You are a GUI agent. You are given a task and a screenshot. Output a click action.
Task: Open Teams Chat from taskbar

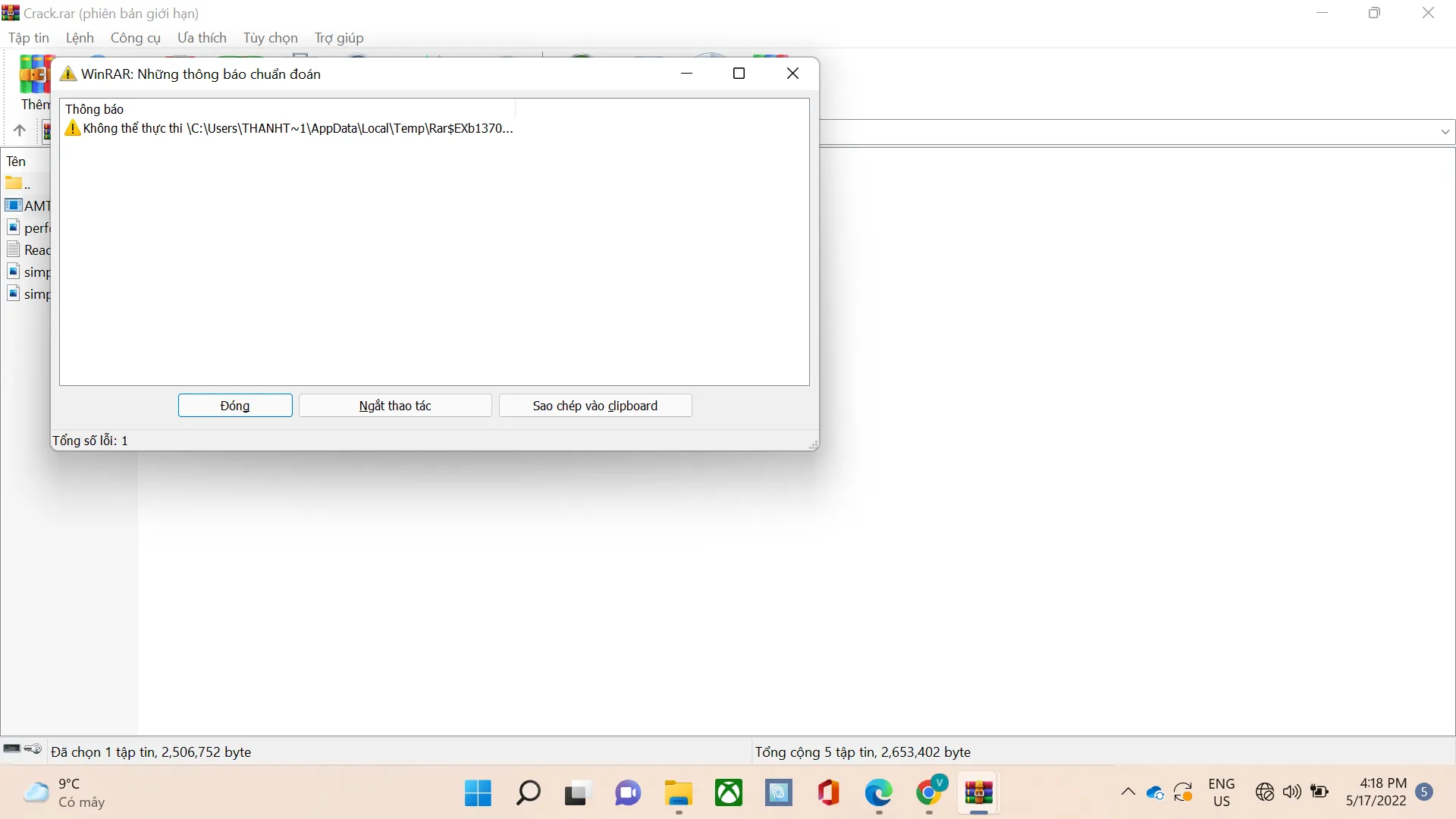coord(628,793)
